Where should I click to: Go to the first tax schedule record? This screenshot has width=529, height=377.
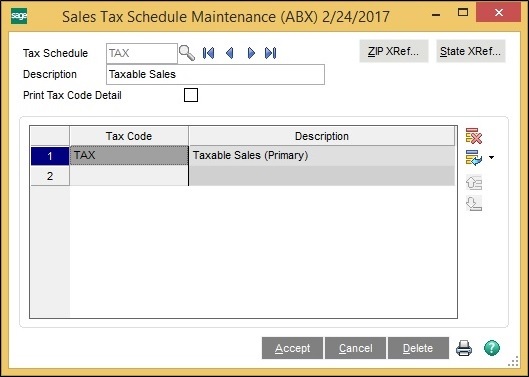208,53
